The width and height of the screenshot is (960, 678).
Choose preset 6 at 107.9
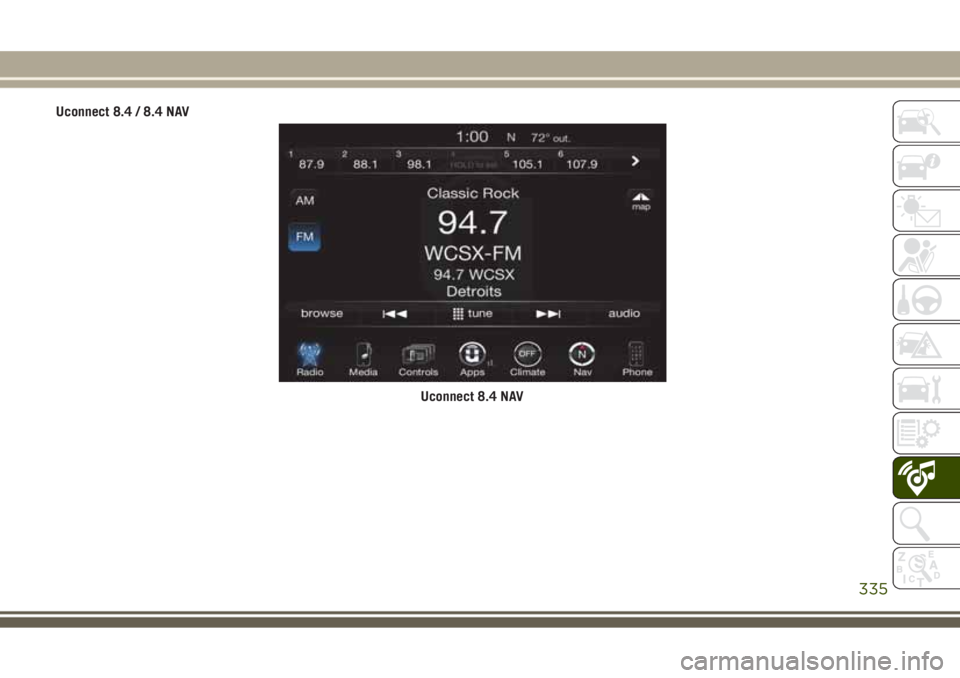[x=580, y=161]
